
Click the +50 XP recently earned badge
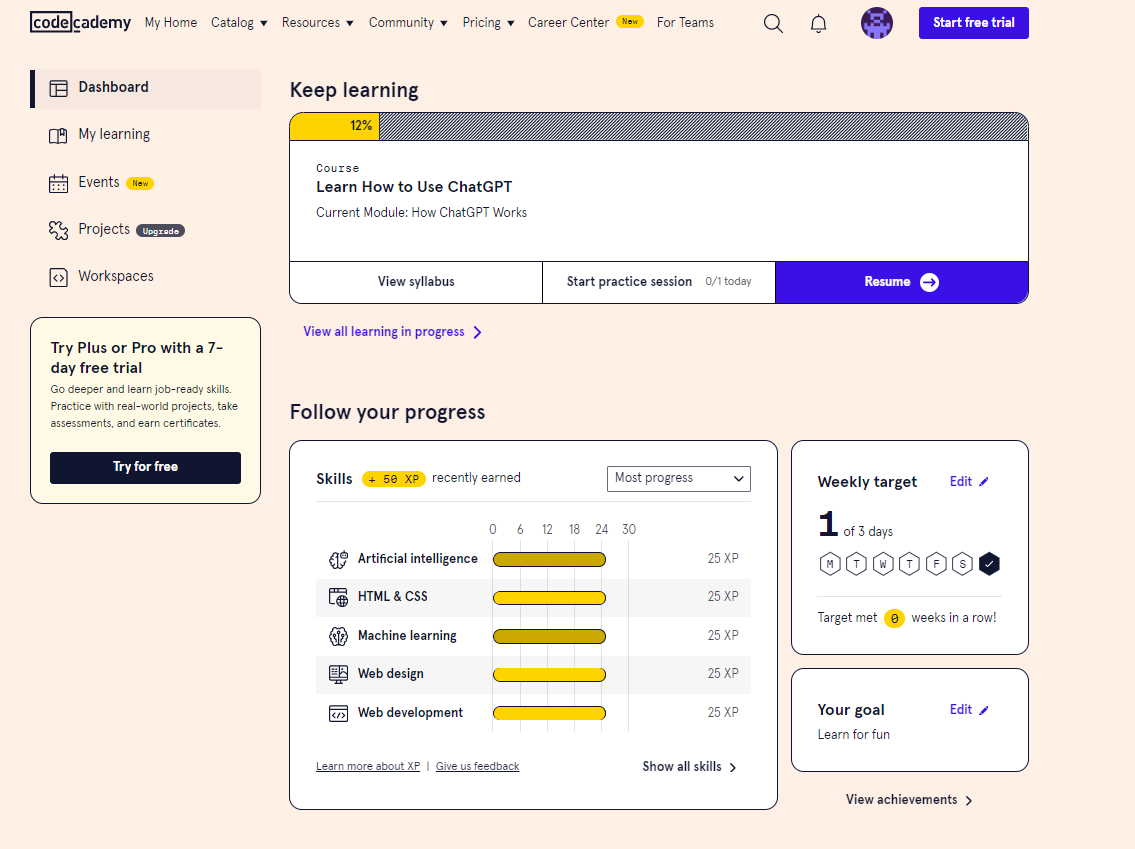tap(394, 479)
